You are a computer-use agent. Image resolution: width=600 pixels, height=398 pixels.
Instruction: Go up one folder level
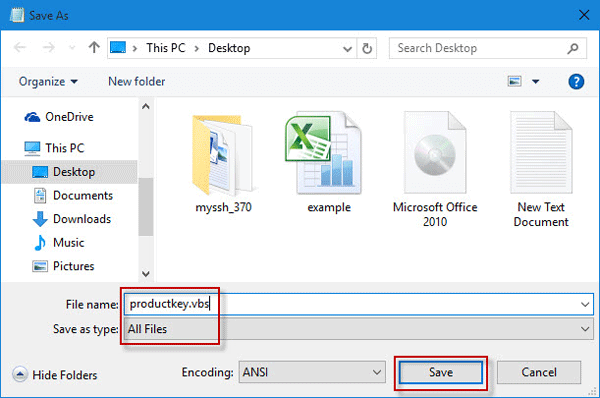coord(94,47)
